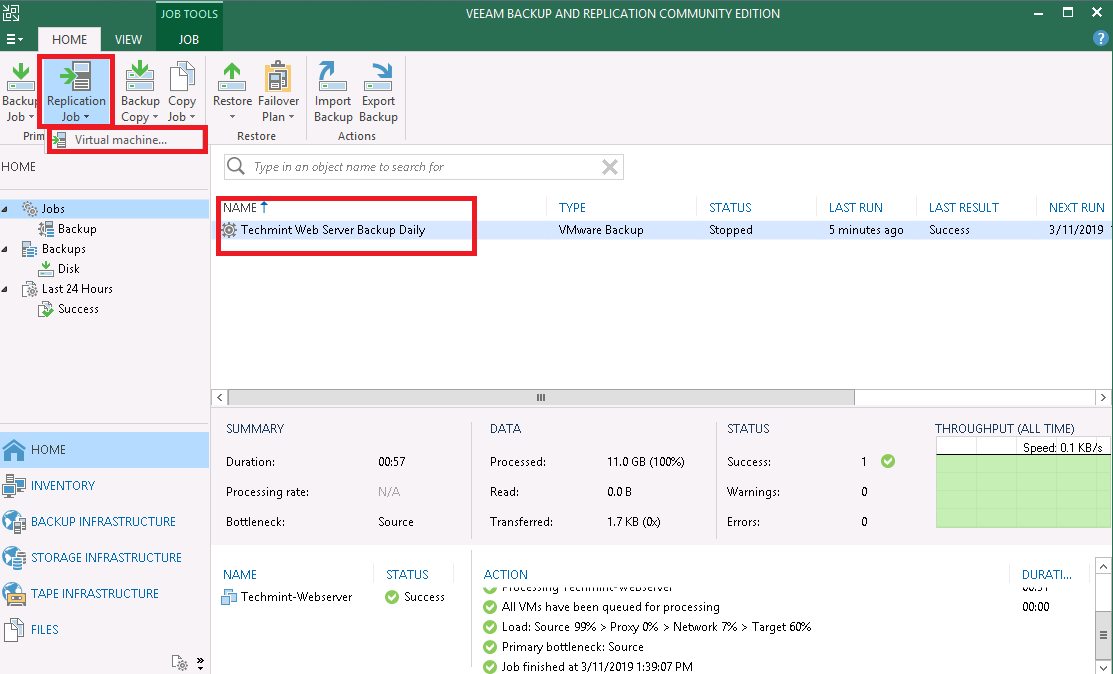Image resolution: width=1113 pixels, height=674 pixels.
Task: Open the main application menu
Action: click(14, 39)
